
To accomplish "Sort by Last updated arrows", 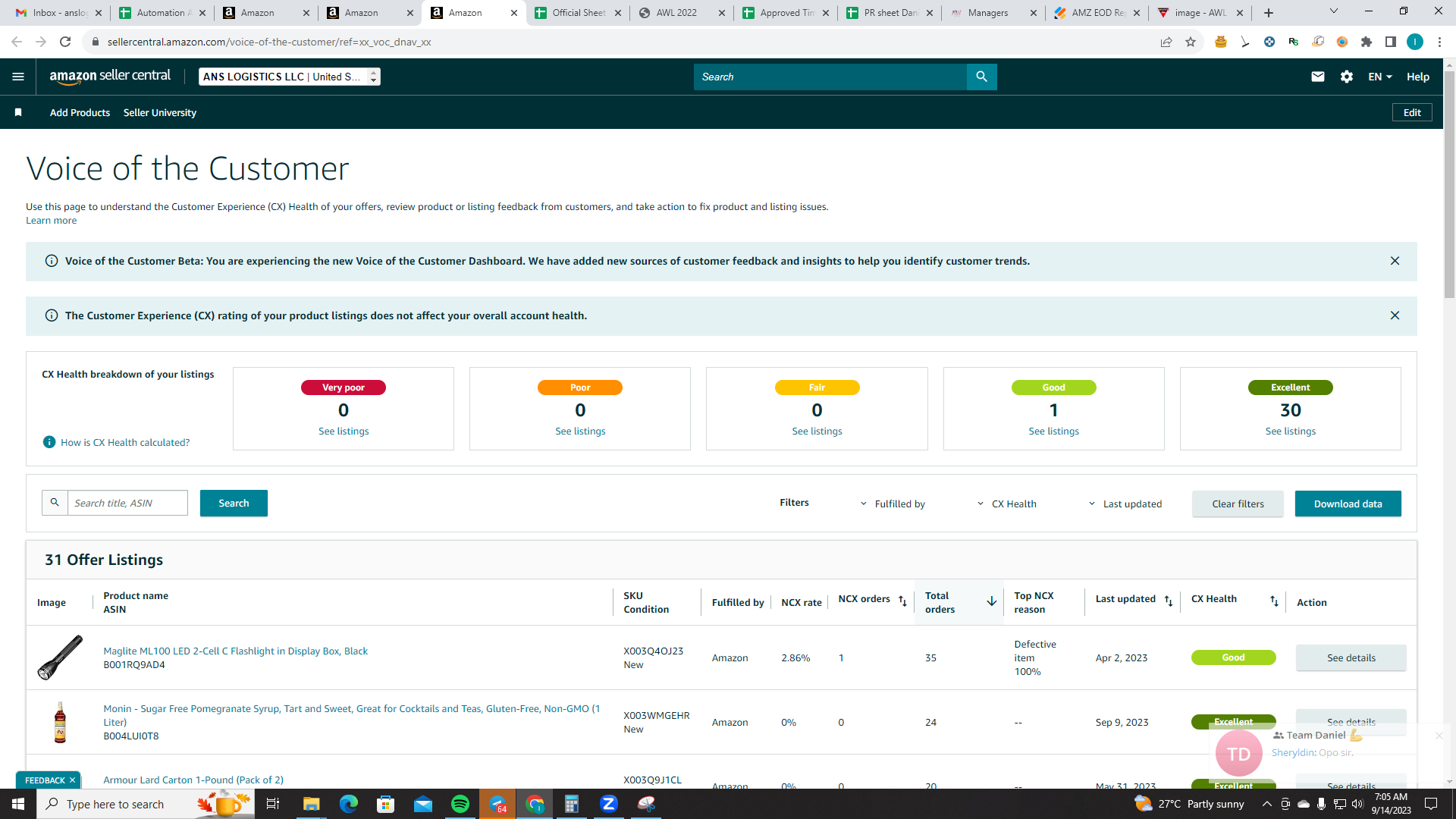I will pos(1169,601).
